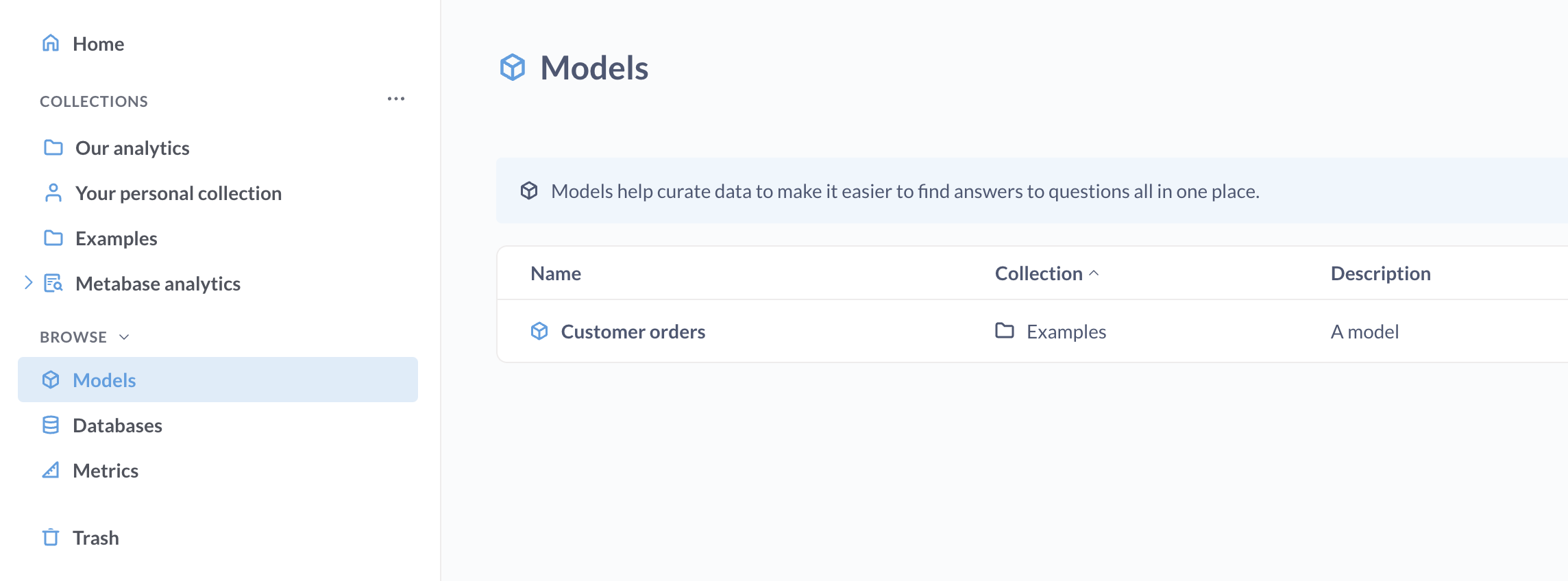
Task: Expand the Metabase analytics tree item
Action: tap(27, 282)
